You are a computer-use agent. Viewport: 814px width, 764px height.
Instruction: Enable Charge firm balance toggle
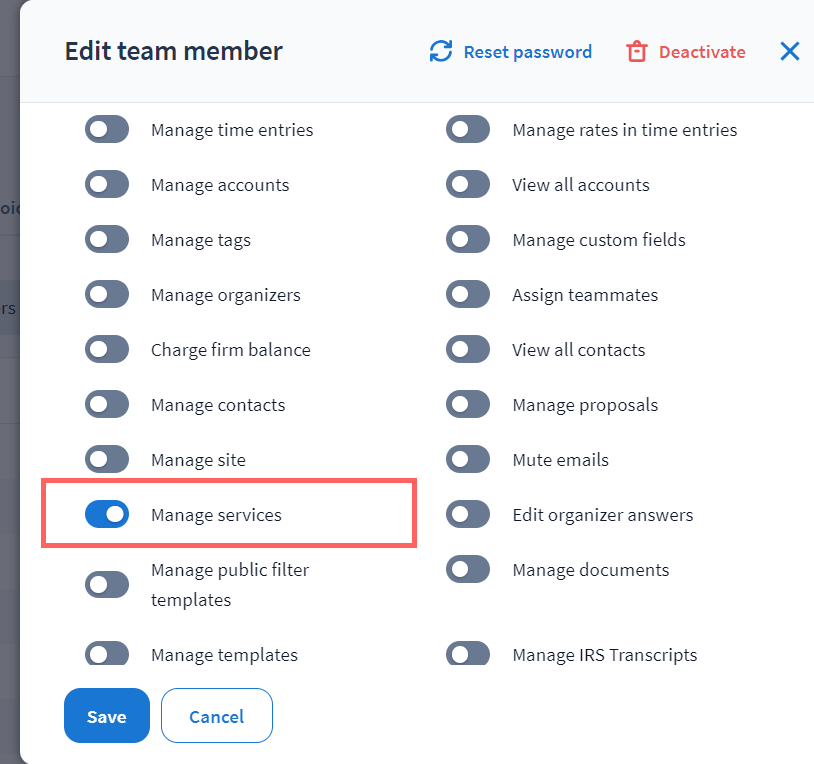107,349
